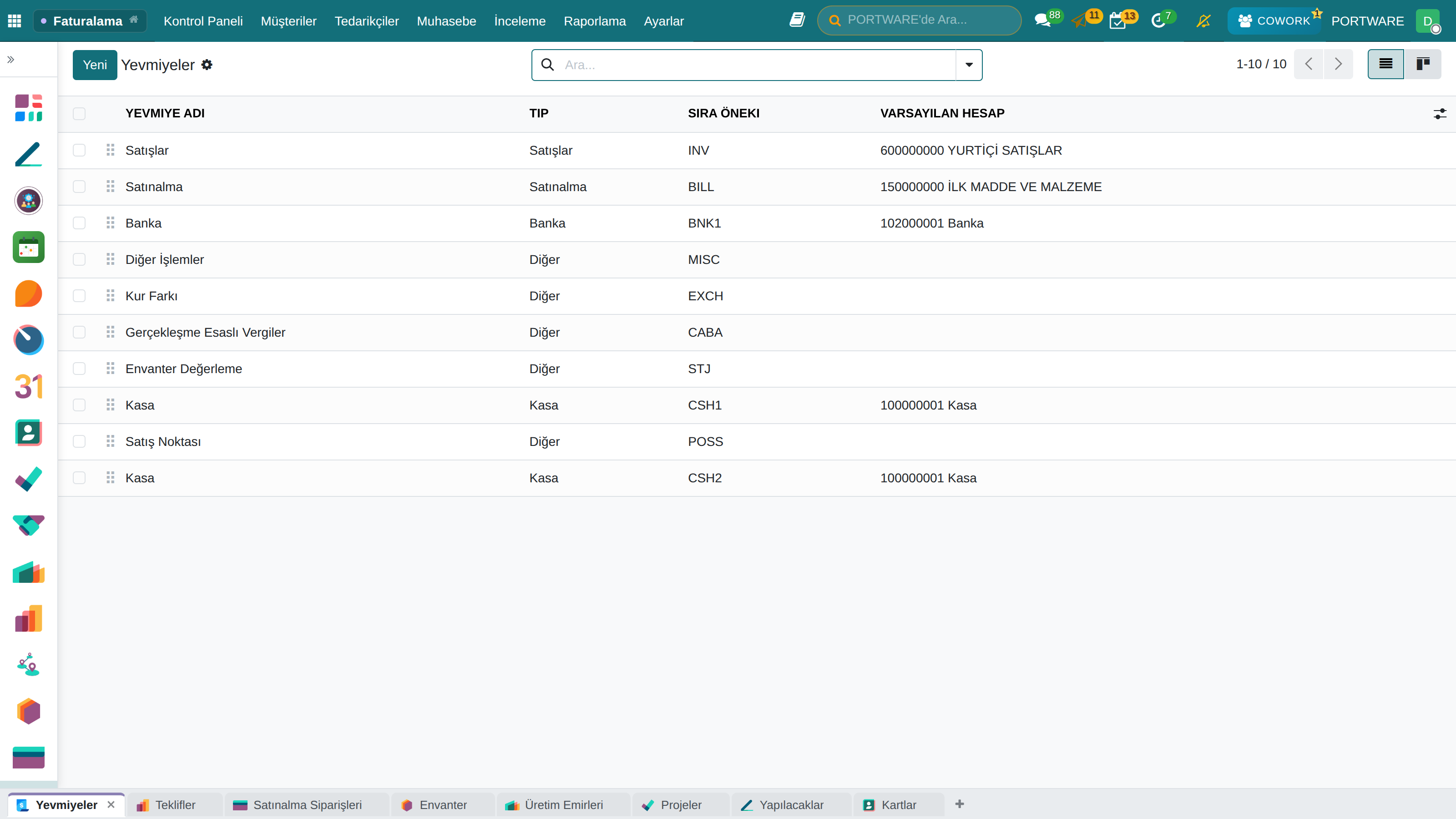Switch to the Satınalma Siparişleri tab
The height and width of the screenshot is (819, 1456).
click(307, 805)
